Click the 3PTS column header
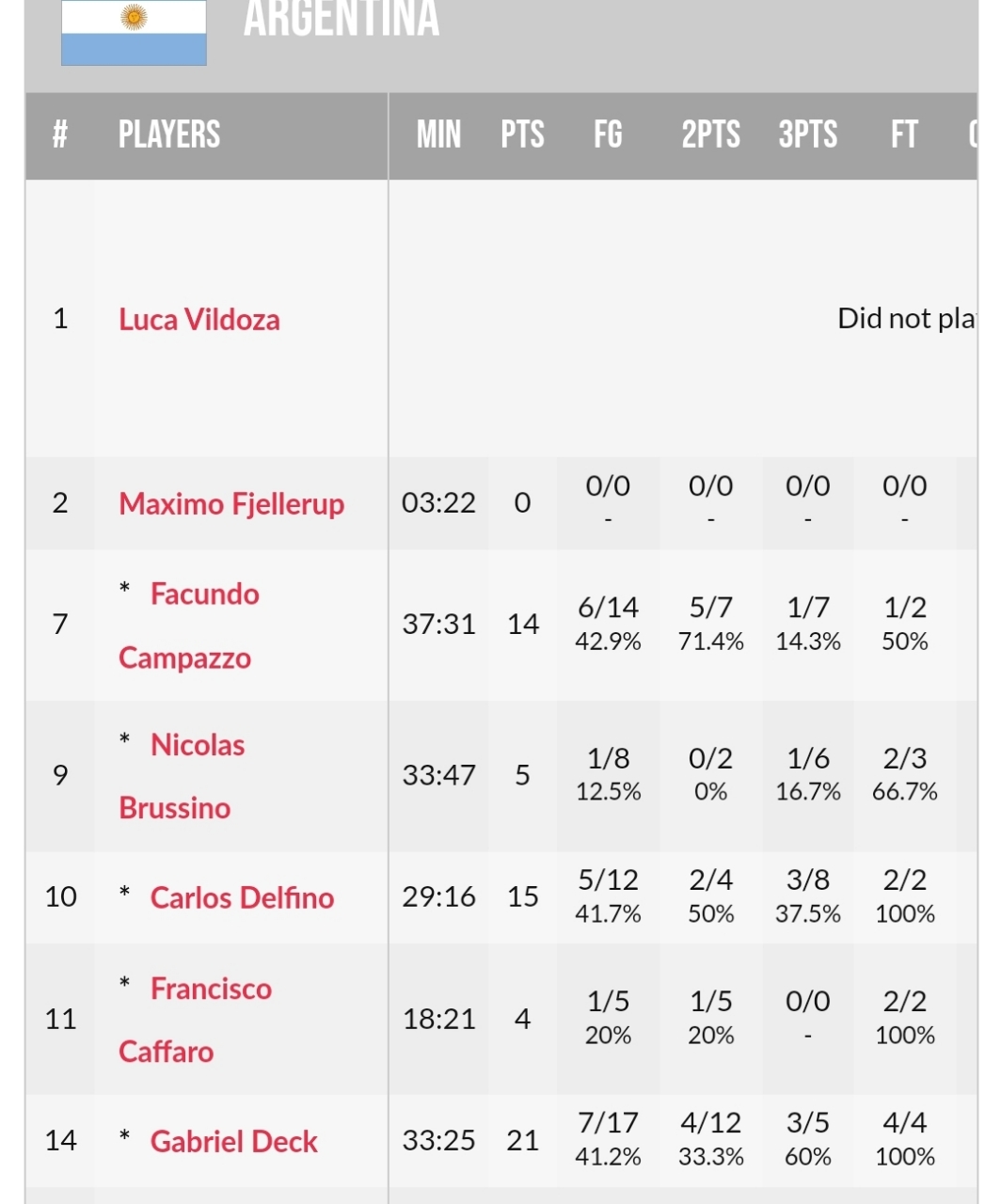 coord(808,135)
